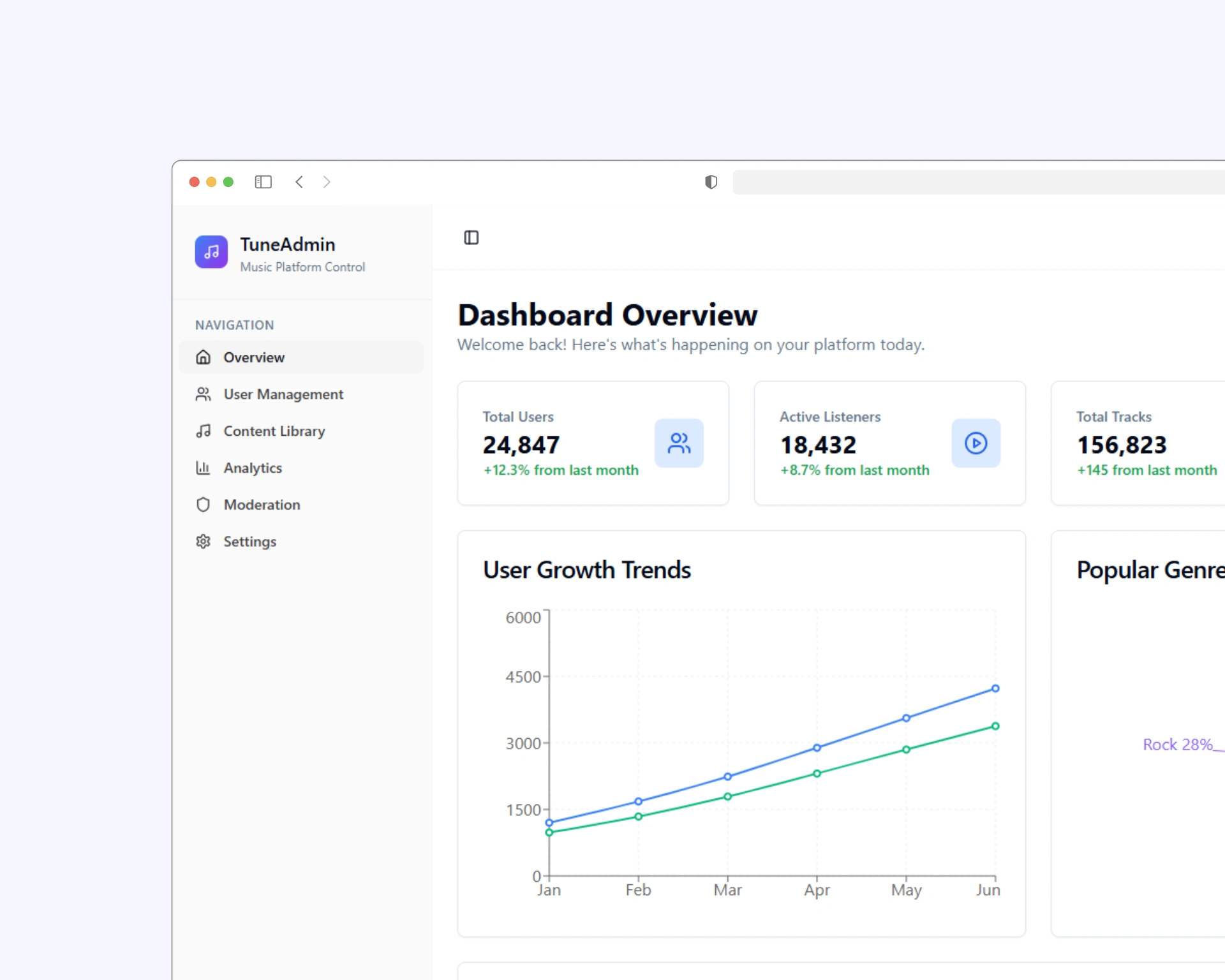The height and width of the screenshot is (980, 1225).
Task: Open Analytics in the sidebar
Action: (x=301, y=468)
